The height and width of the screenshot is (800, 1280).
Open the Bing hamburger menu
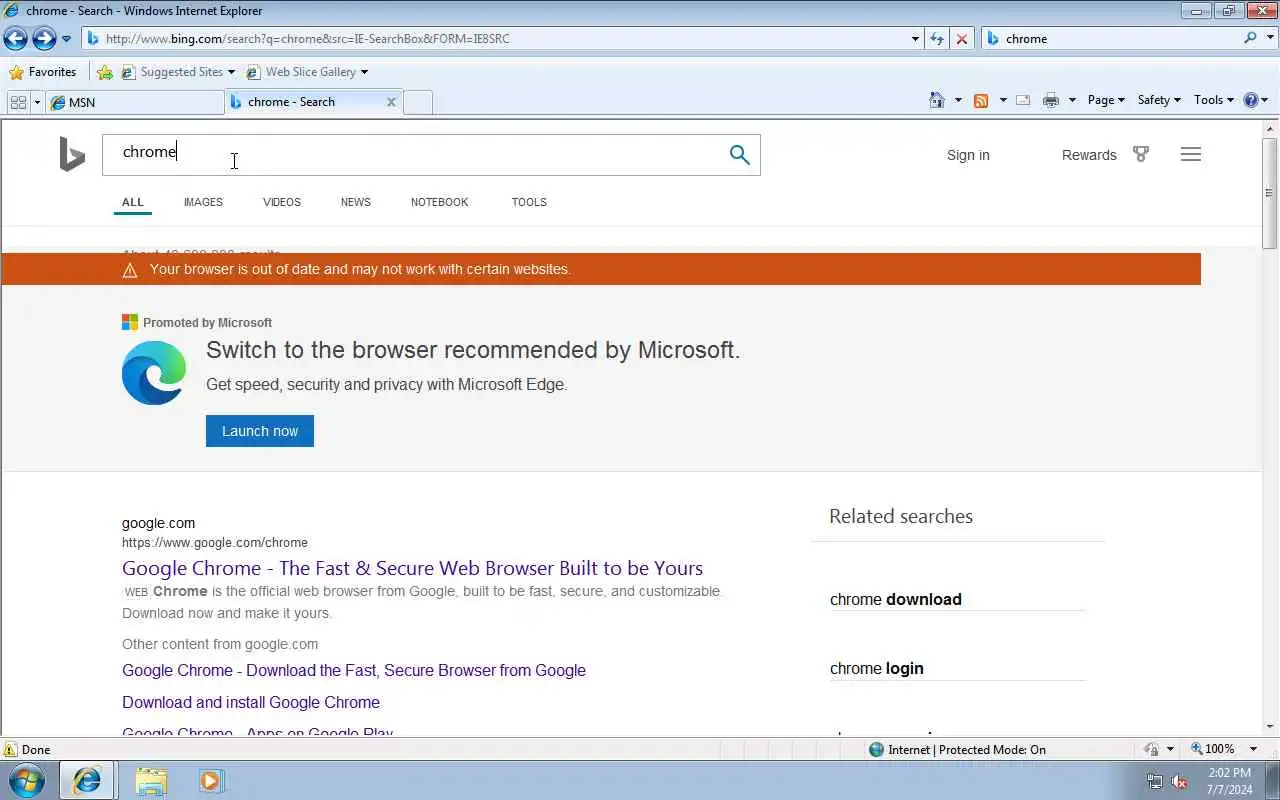1190,154
